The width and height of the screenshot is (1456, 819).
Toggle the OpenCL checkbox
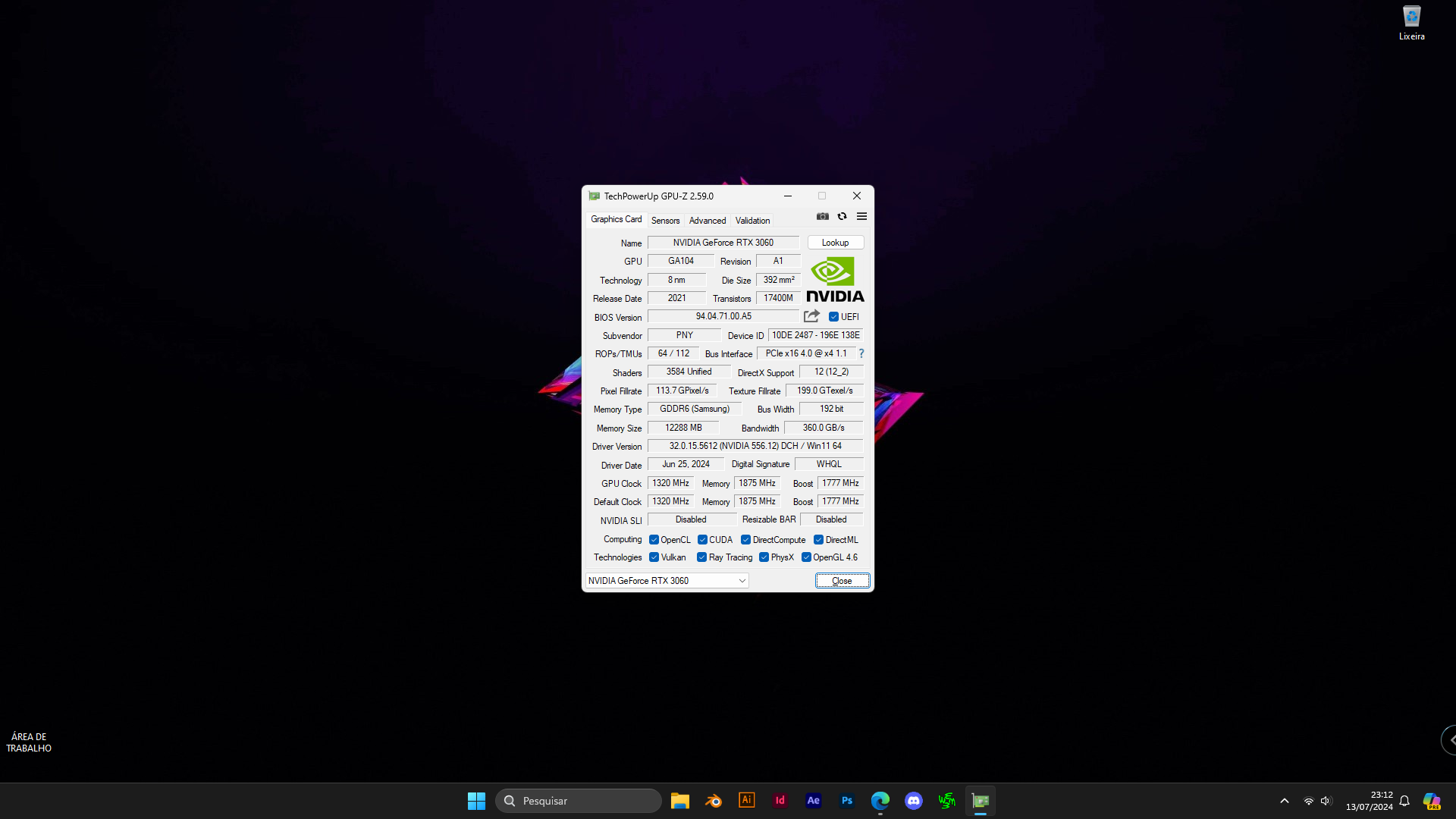[654, 540]
